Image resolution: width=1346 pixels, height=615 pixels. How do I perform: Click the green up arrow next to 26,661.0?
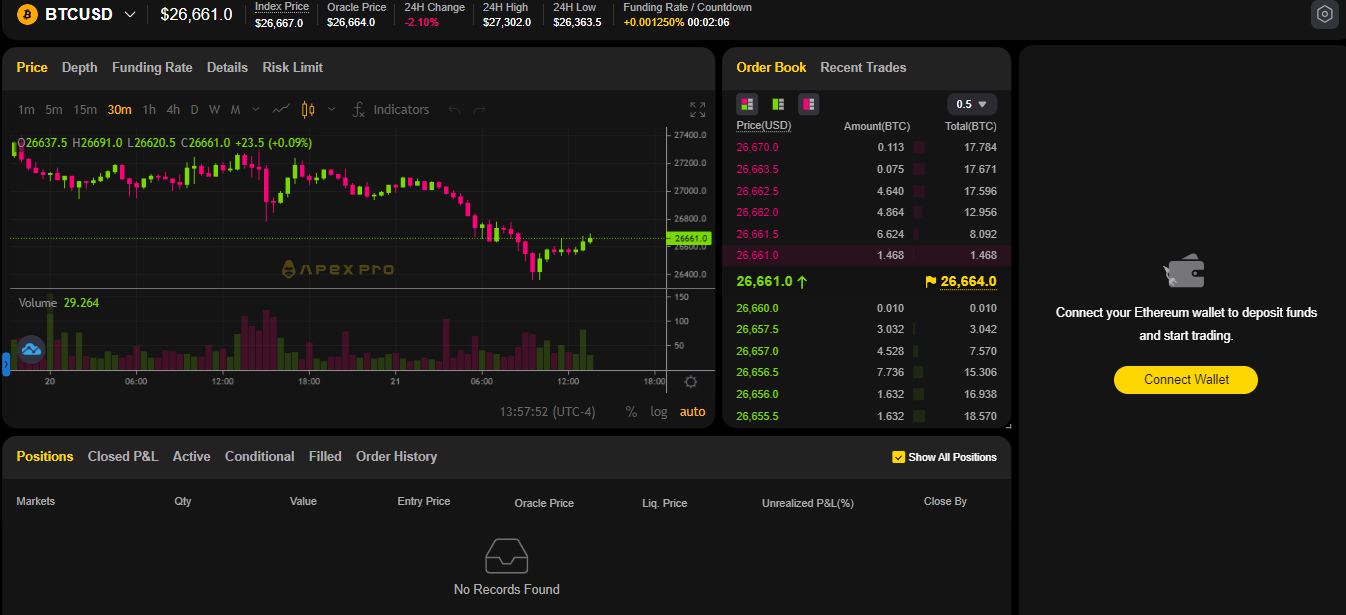tap(802, 282)
